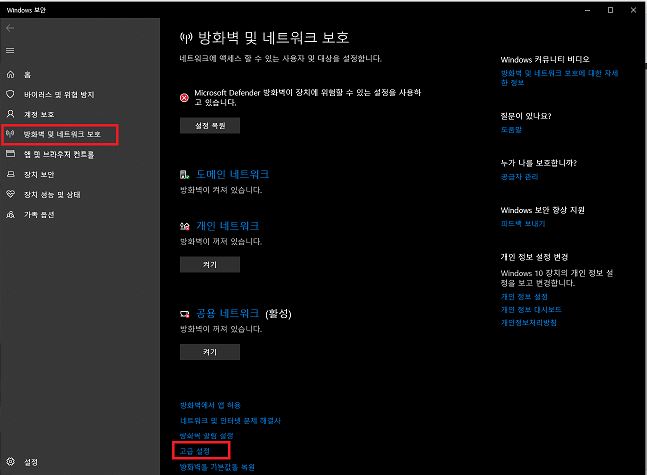
Task: Click the private network (개인 네트워크) icon
Action: [x=184, y=226]
